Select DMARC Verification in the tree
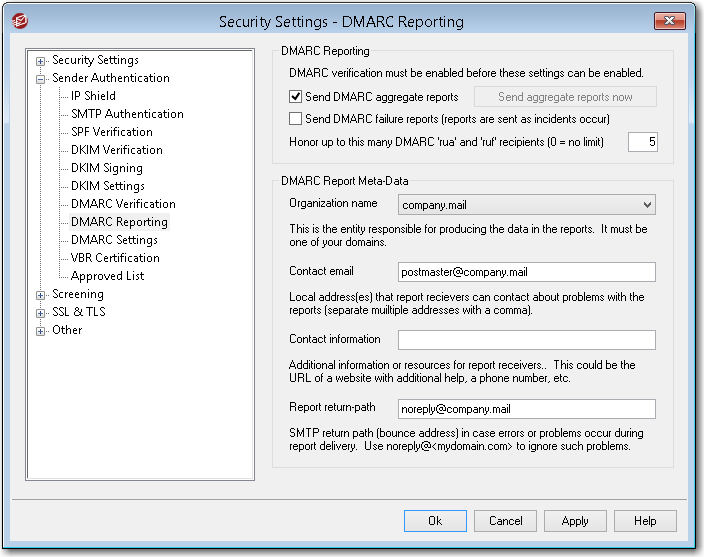 [123, 204]
